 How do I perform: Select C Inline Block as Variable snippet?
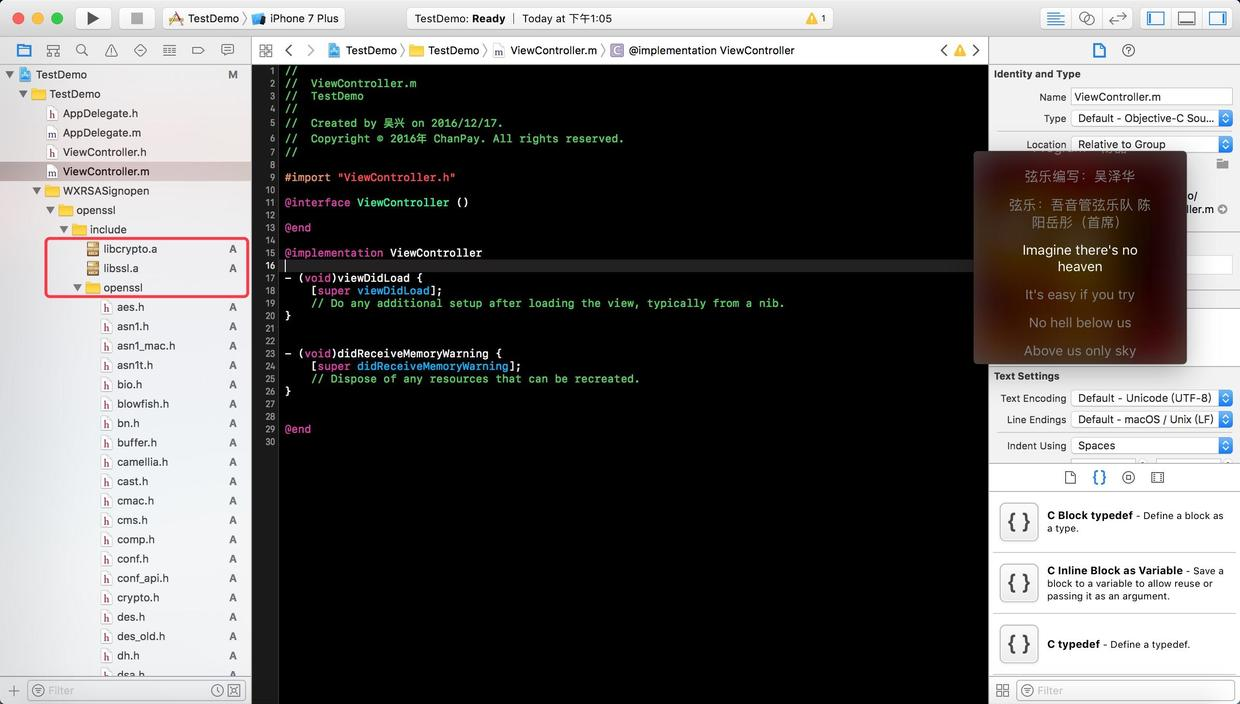pos(1114,582)
